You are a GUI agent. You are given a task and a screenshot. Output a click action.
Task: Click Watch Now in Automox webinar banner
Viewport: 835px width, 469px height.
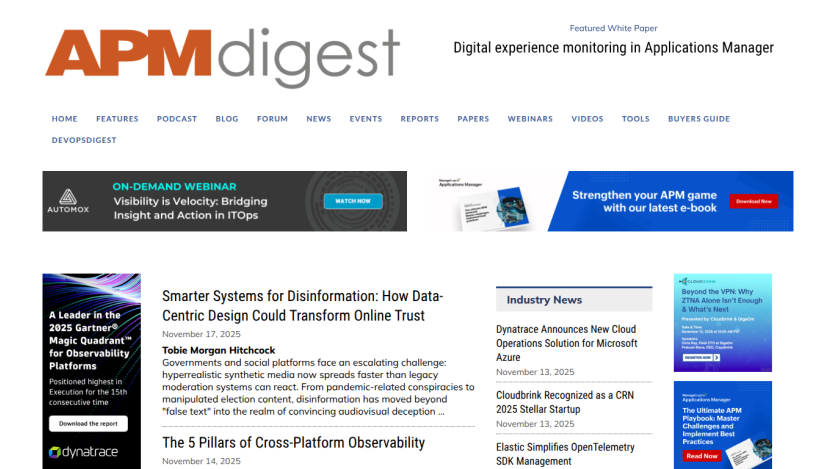click(x=353, y=201)
